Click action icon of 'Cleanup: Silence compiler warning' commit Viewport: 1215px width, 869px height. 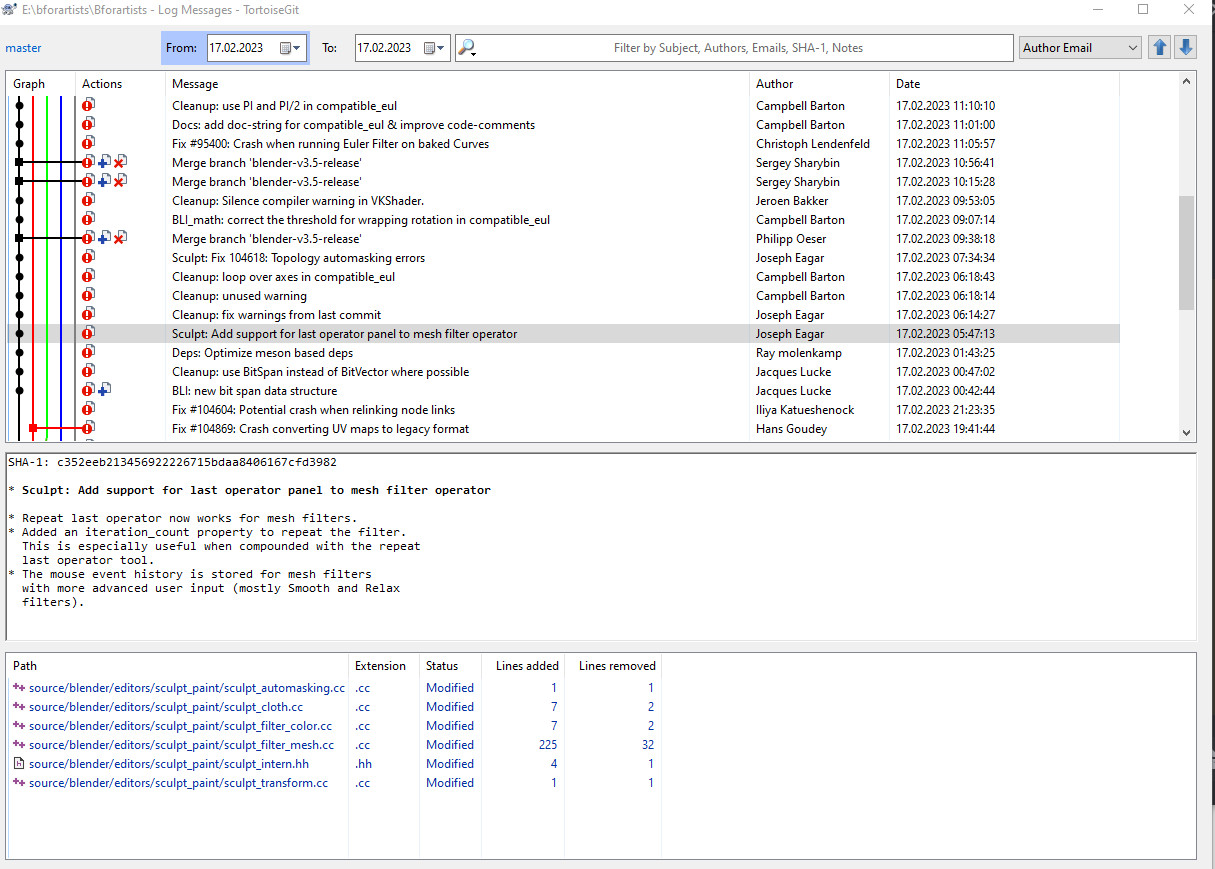pos(88,200)
